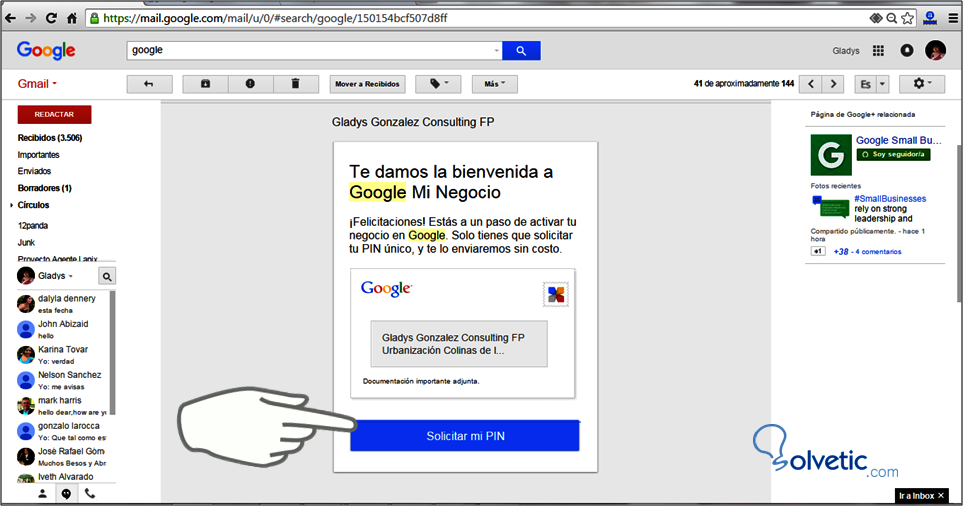
Task: Open Borradores (1) folder
Action: (44, 188)
